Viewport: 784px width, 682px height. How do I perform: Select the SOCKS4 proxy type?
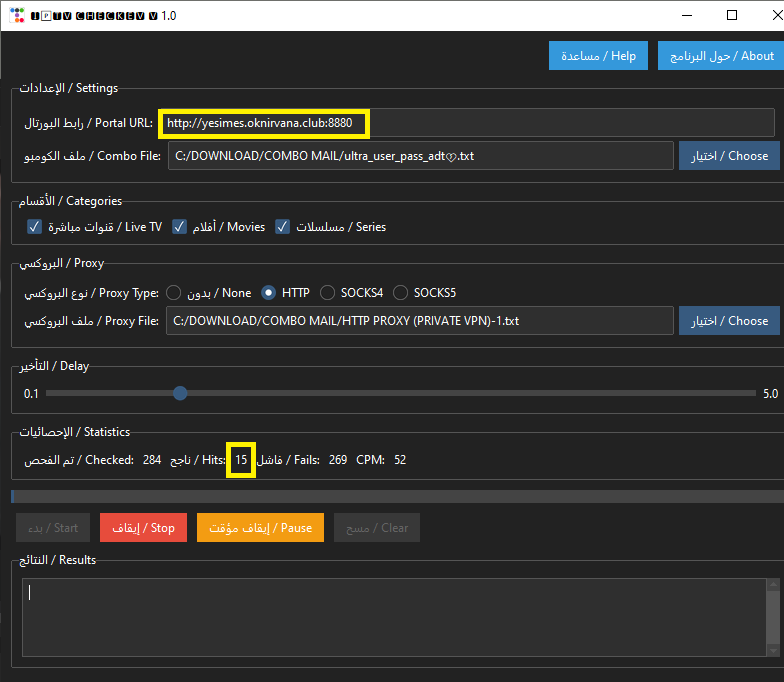point(327,292)
